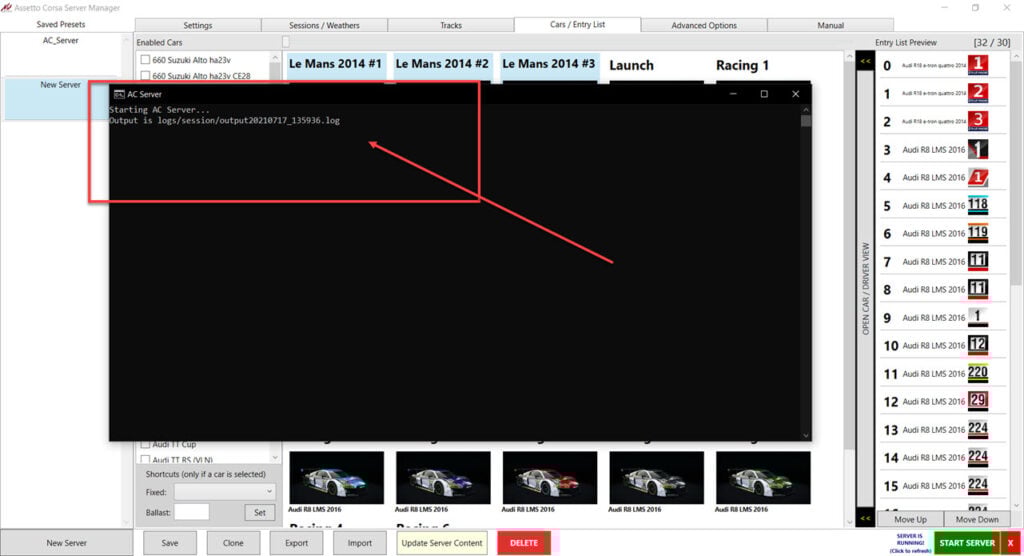This screenshot has width=1024, height=556.
Task: Click the bottom yellow << collapse arrows
Action: 865,518
